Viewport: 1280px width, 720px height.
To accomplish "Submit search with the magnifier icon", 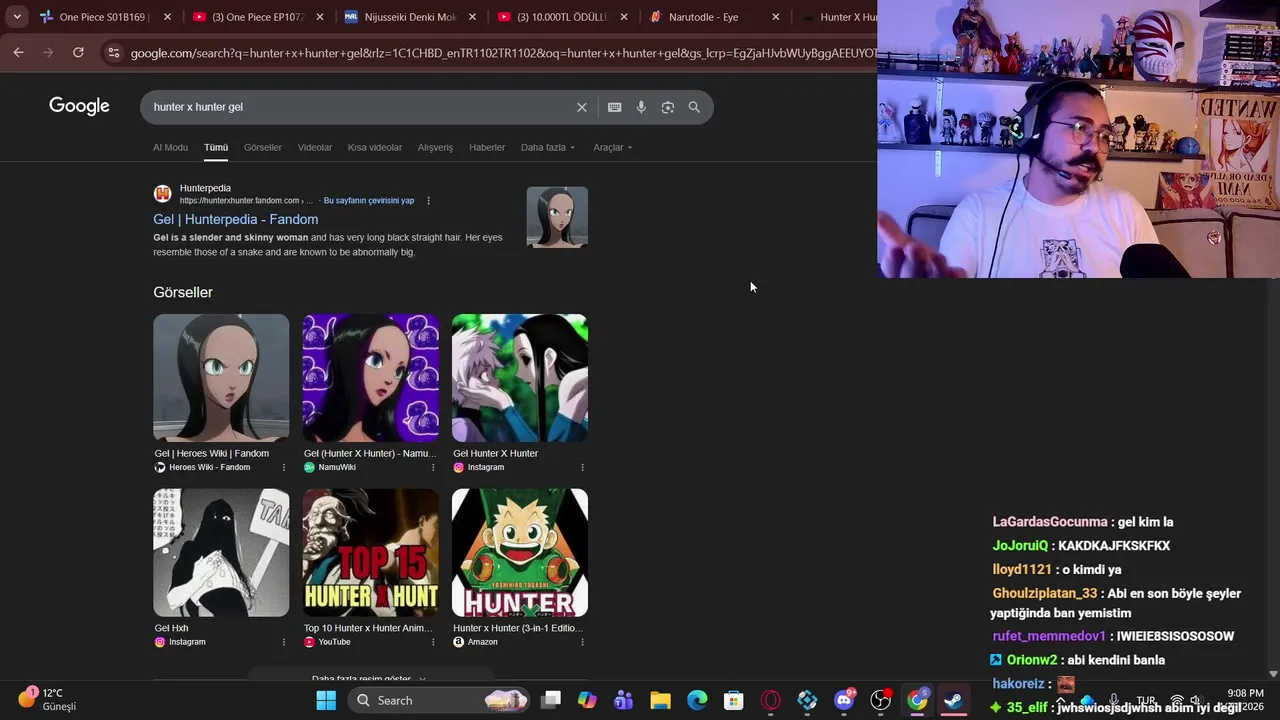I will 694,107.
